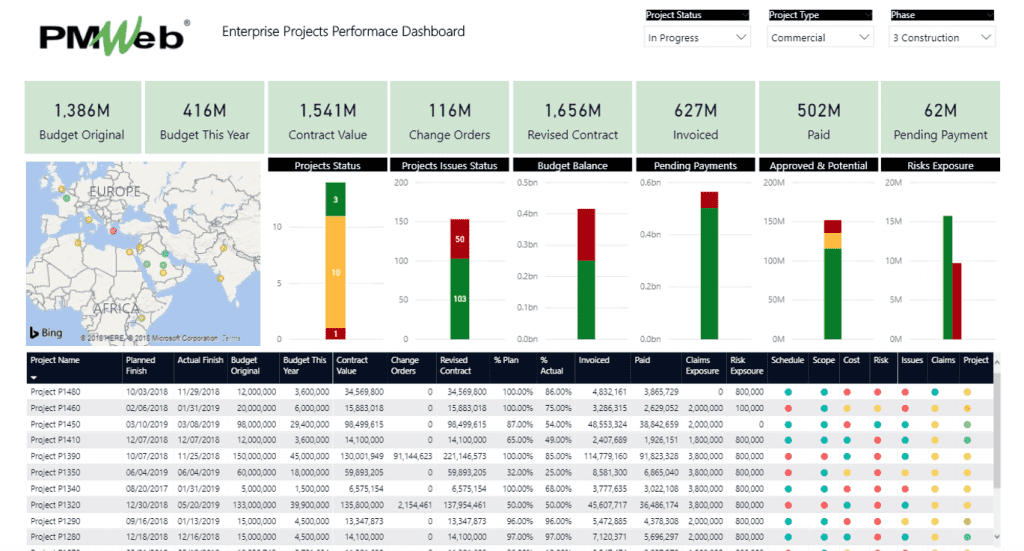Select the Project P1340 row name

pos(55,488)
